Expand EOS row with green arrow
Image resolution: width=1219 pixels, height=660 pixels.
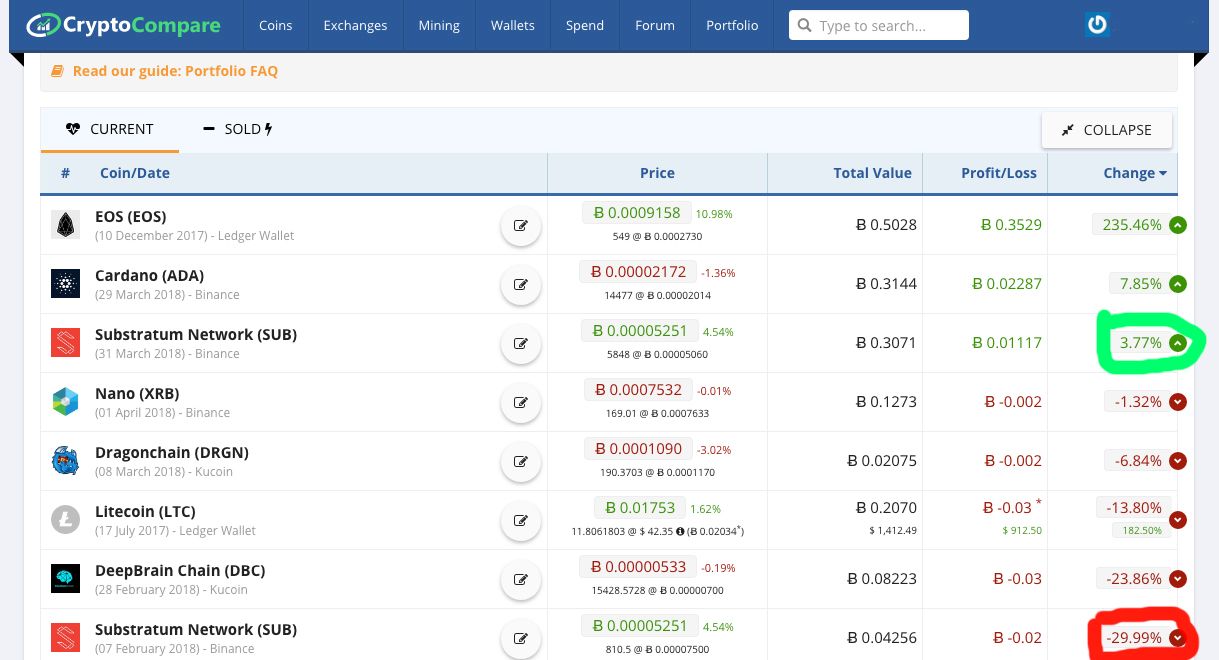click(x=1177, y=225)
